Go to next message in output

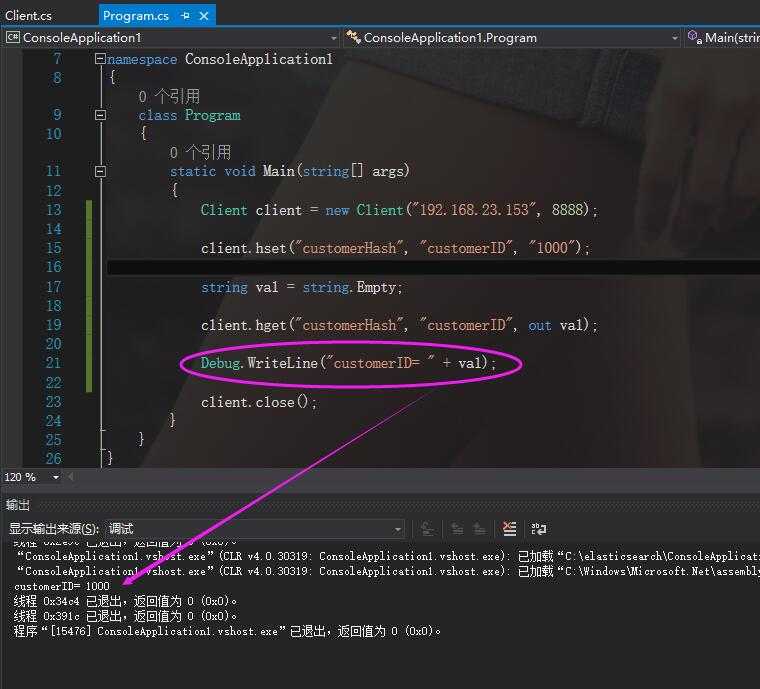click(479, 529)
